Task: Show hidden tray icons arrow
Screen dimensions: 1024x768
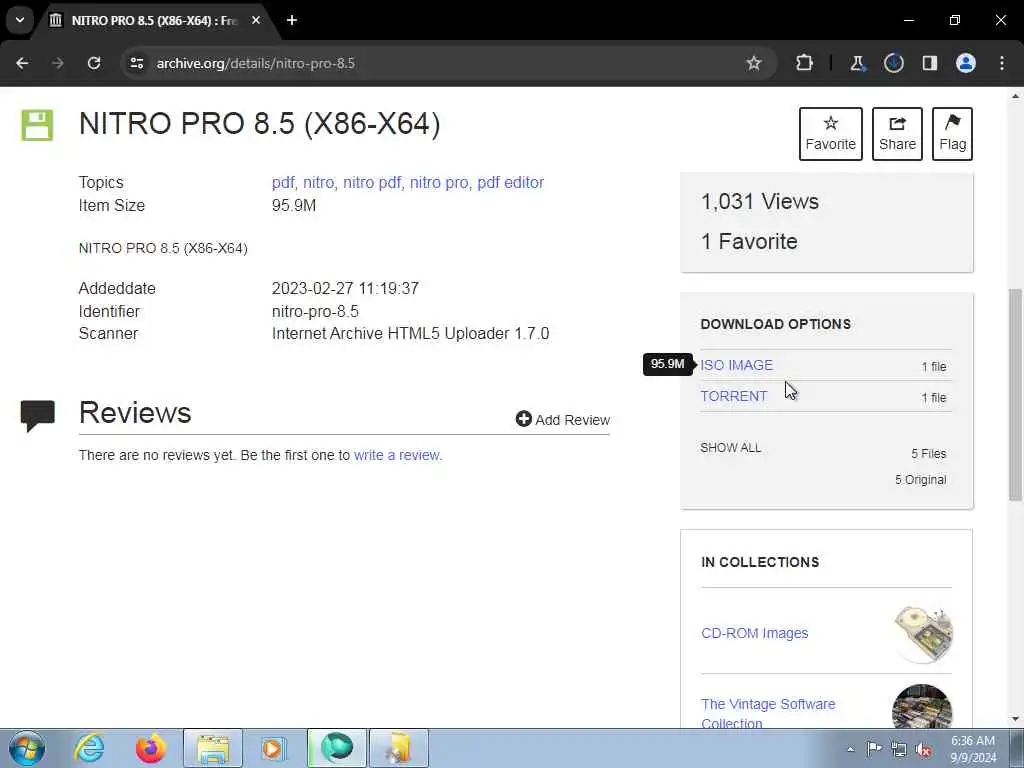Action: [850, 749]
